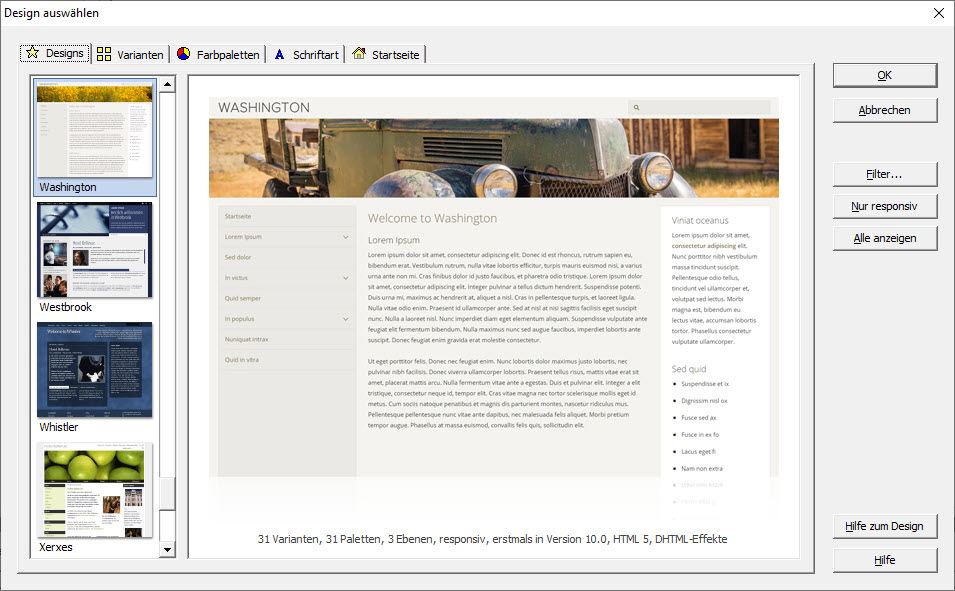Image resolution: width=955 pixels, height=591 pixels.
Task: Click the star icon on Designs tab
Action: click(32, 53)
